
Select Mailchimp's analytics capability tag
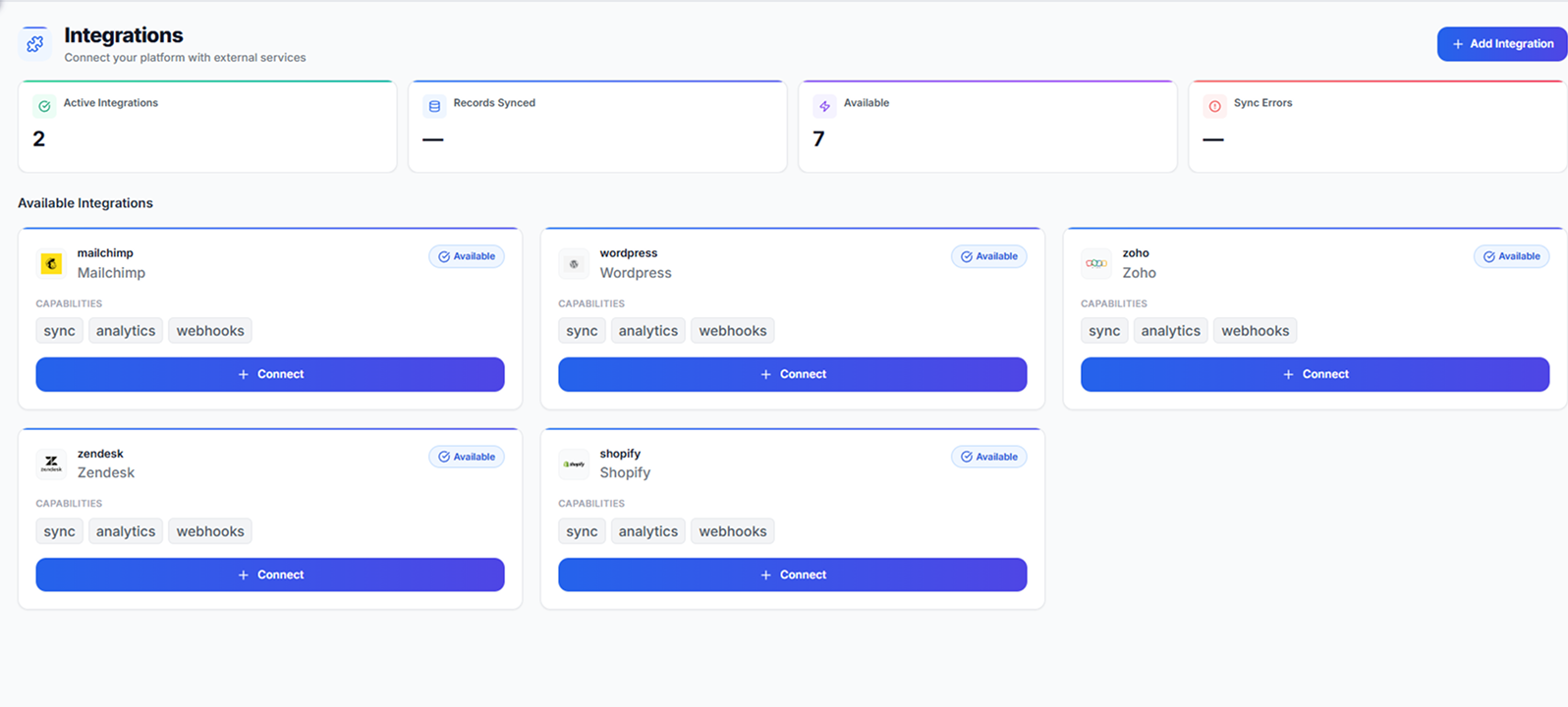click(x=126, y=331)
